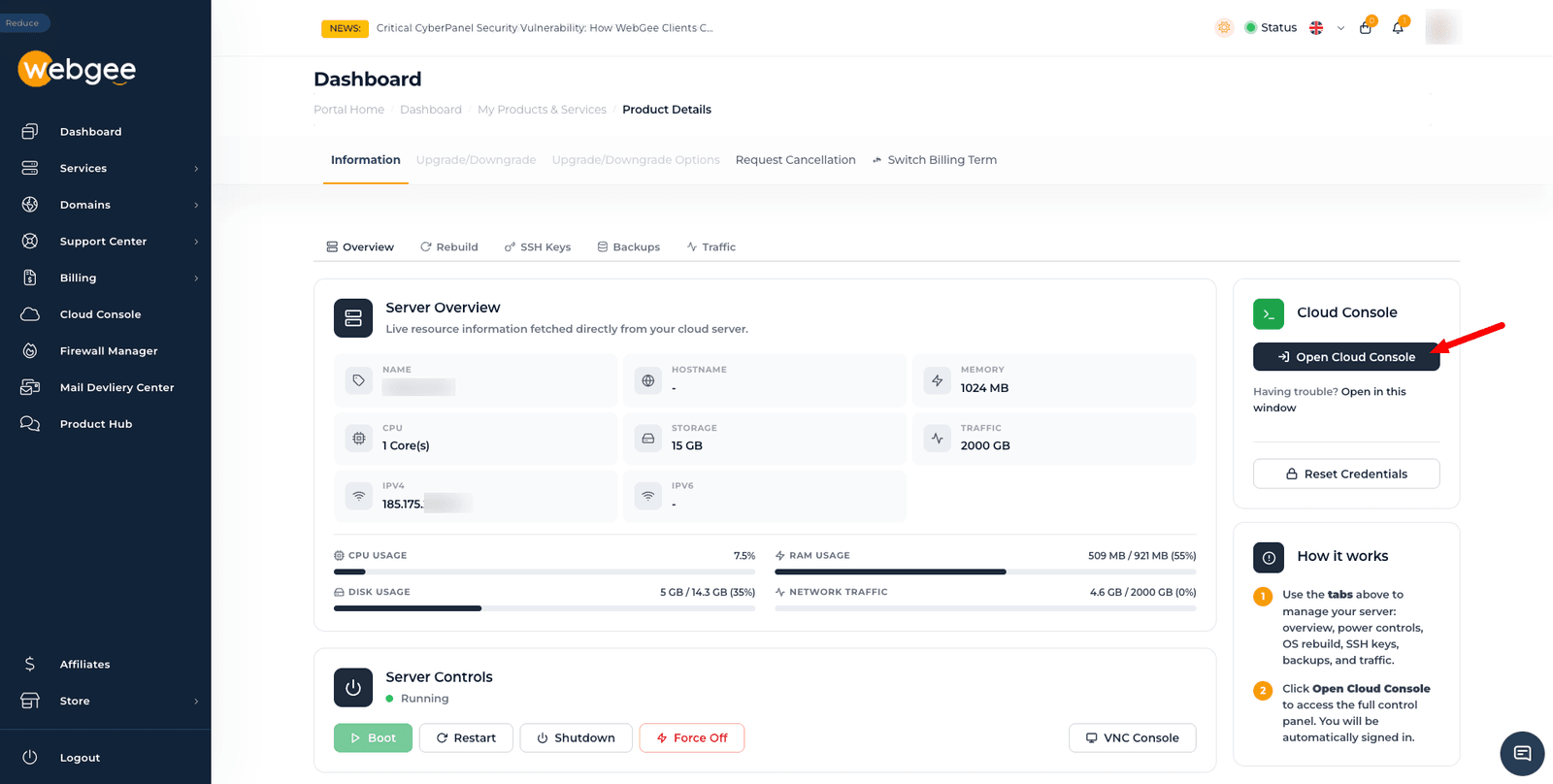This screenshot has width=1553, height=784.
Task: Select the Request Cancellation tab
Action: tap(795, 160)
